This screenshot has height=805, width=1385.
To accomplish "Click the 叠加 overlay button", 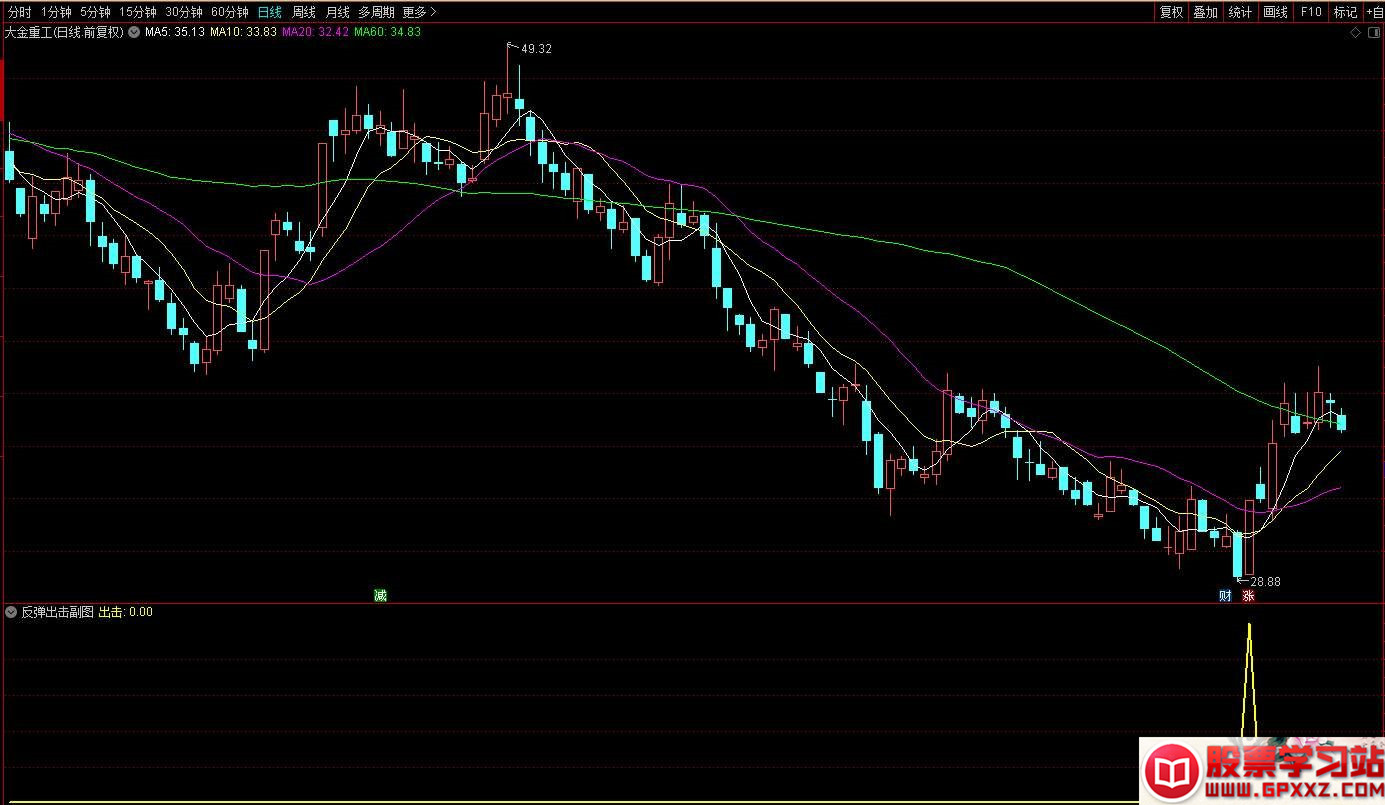I will 1205,12.
